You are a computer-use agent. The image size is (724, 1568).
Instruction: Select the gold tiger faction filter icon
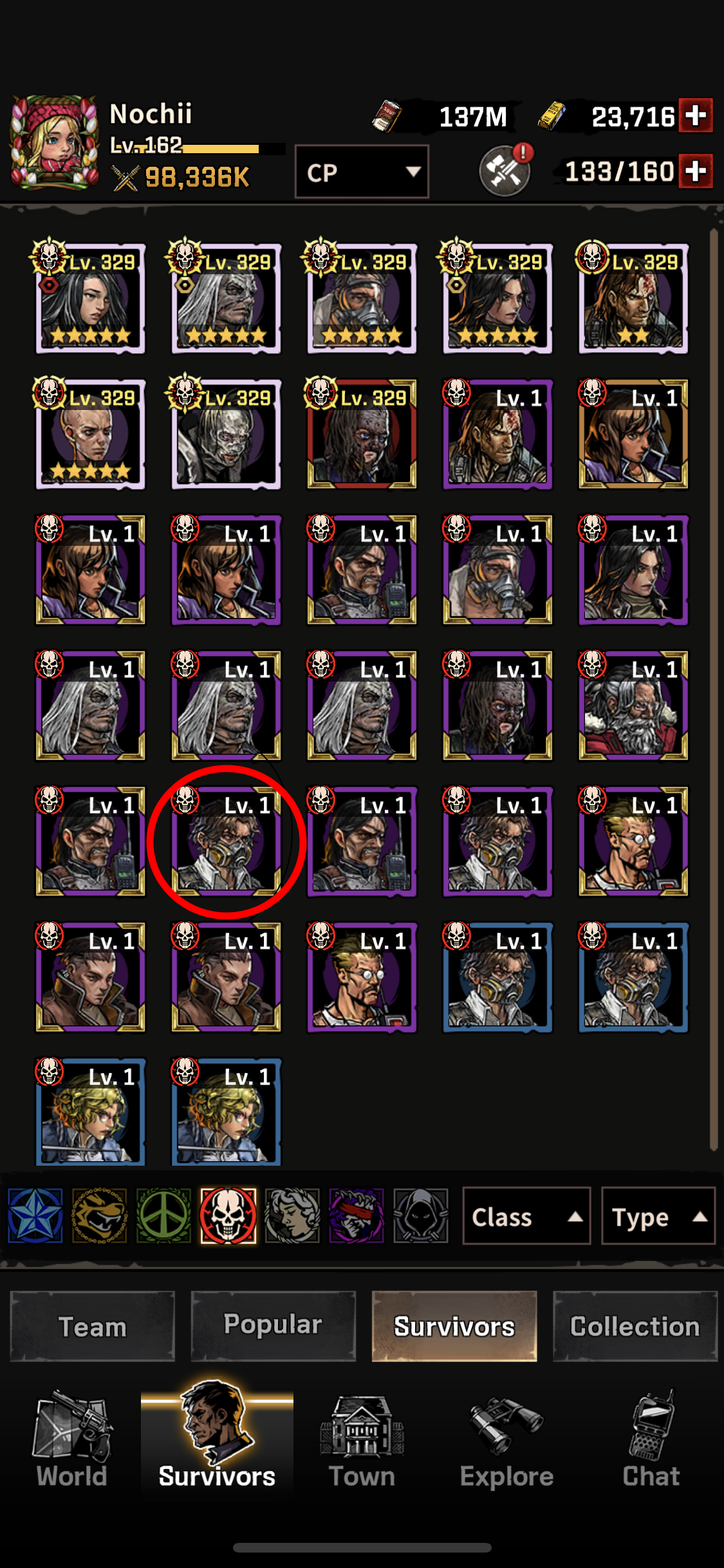[x=99, y=1215]
